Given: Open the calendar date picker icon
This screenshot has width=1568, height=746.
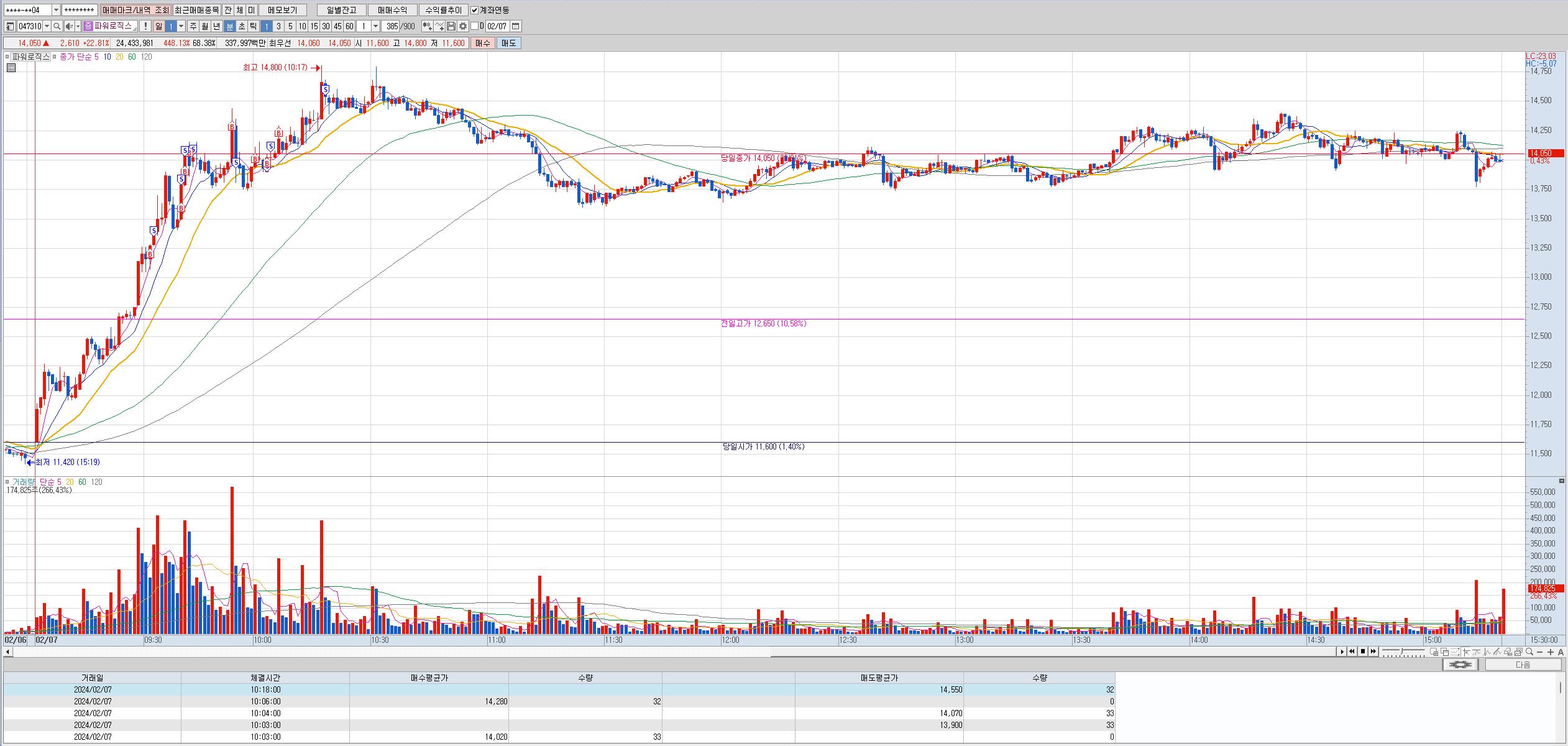Looking at the screenshot, I should [516, 26].
